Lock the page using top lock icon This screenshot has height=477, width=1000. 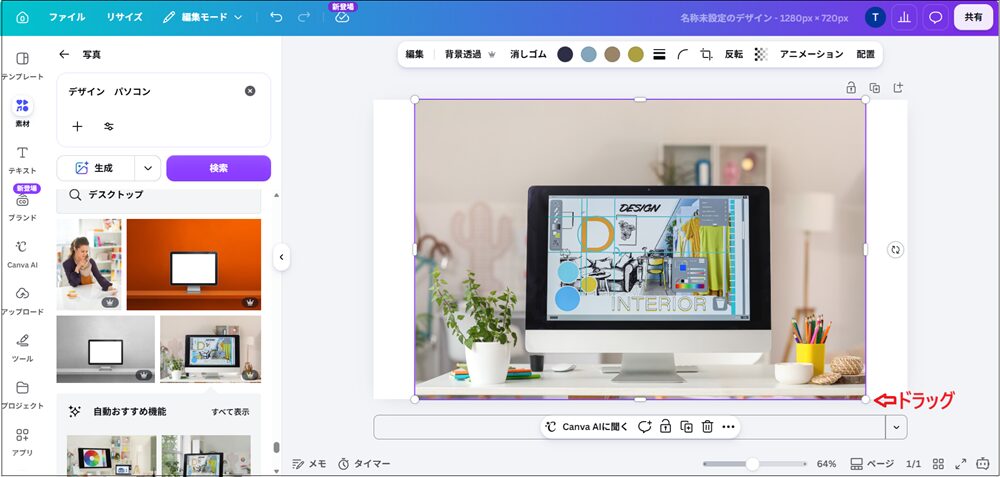coord(851,88)
